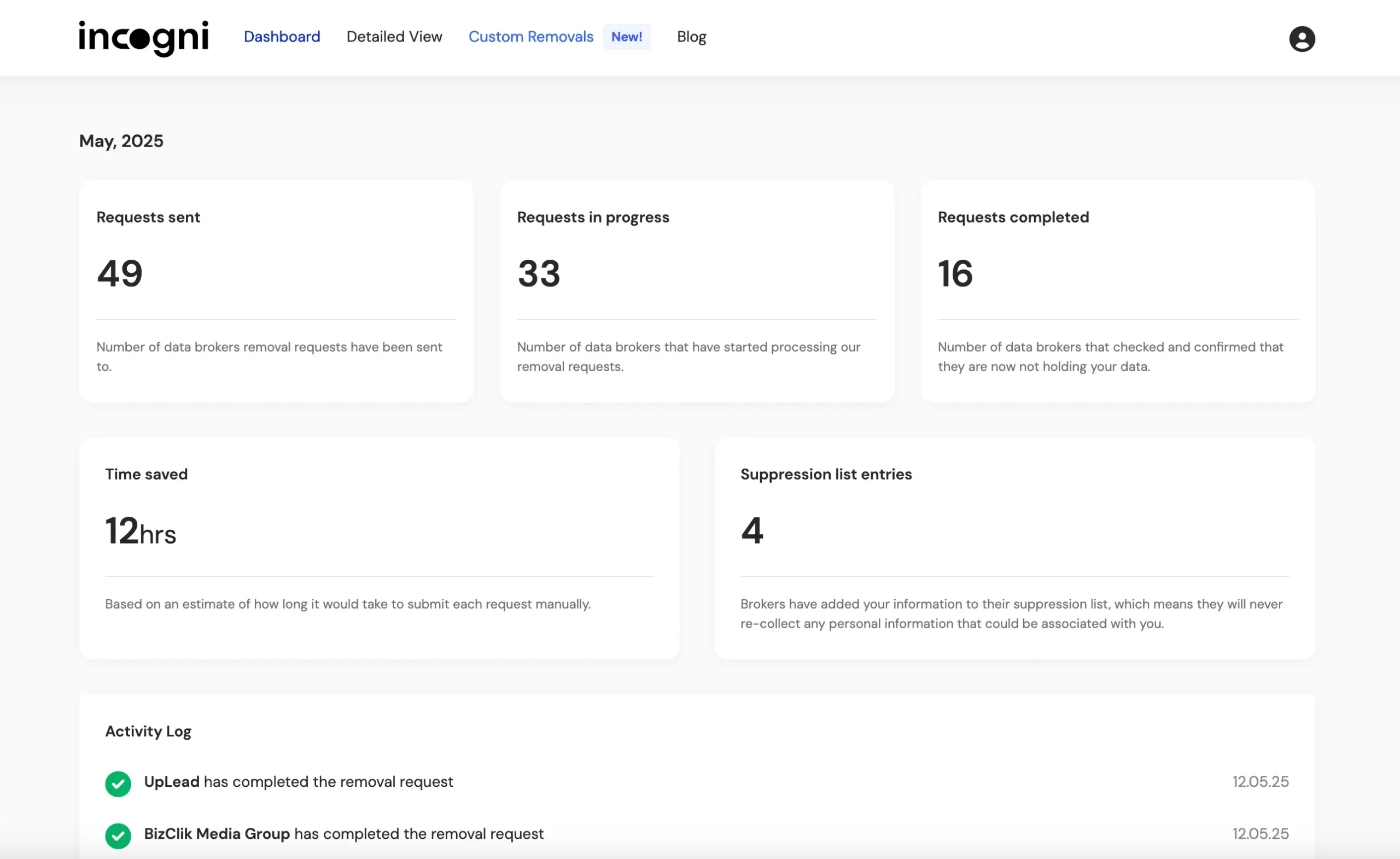Click the 49 requests sent number
The height and width of the screenshot is (859, 1400).
(x=120, y=273)
